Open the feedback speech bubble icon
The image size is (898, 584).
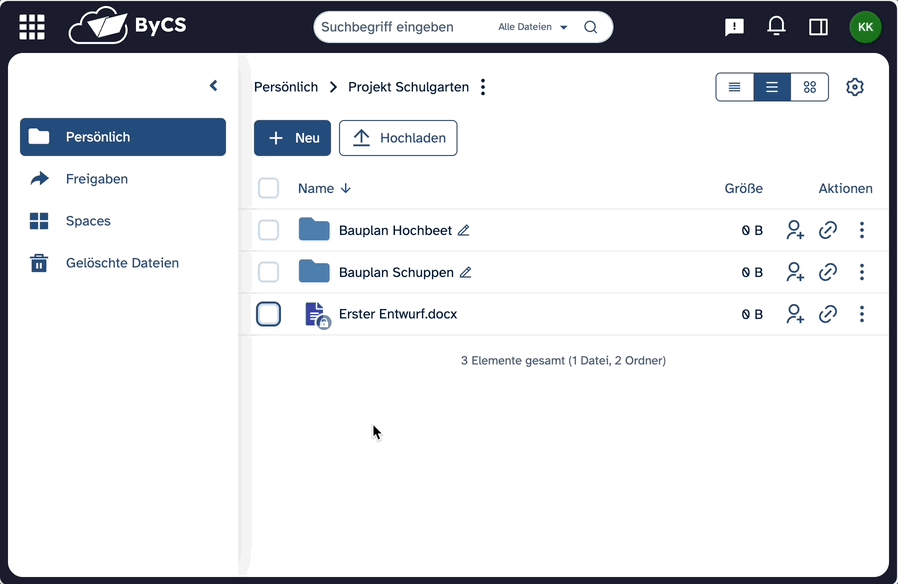(734, 27)
